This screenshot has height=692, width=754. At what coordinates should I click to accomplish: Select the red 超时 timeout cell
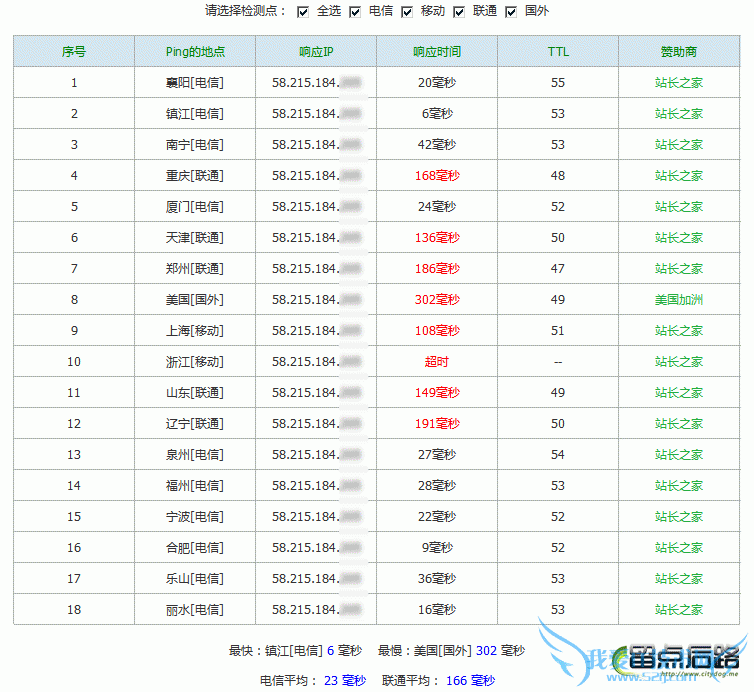pos(437,362)
